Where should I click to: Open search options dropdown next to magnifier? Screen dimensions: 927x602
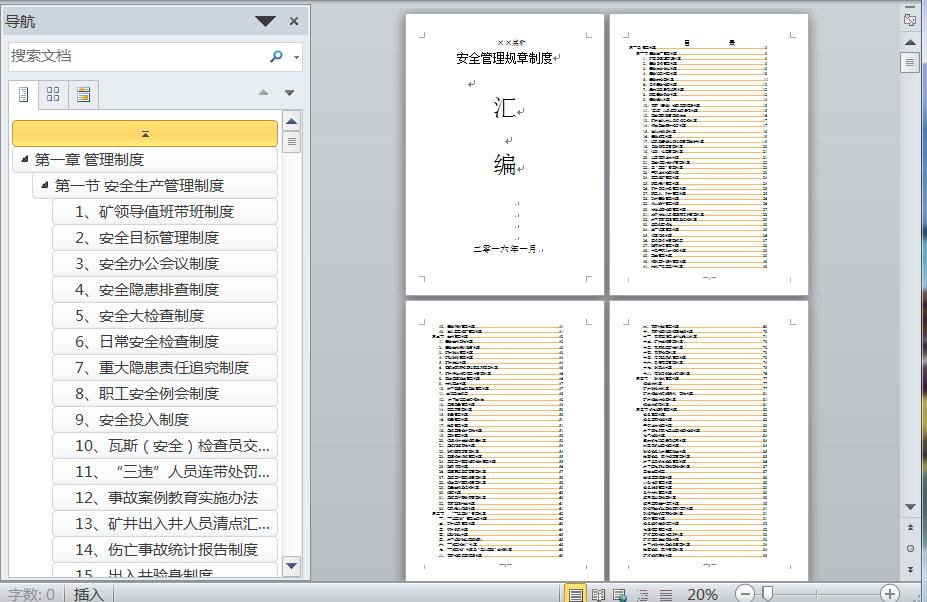pos(296,57)
